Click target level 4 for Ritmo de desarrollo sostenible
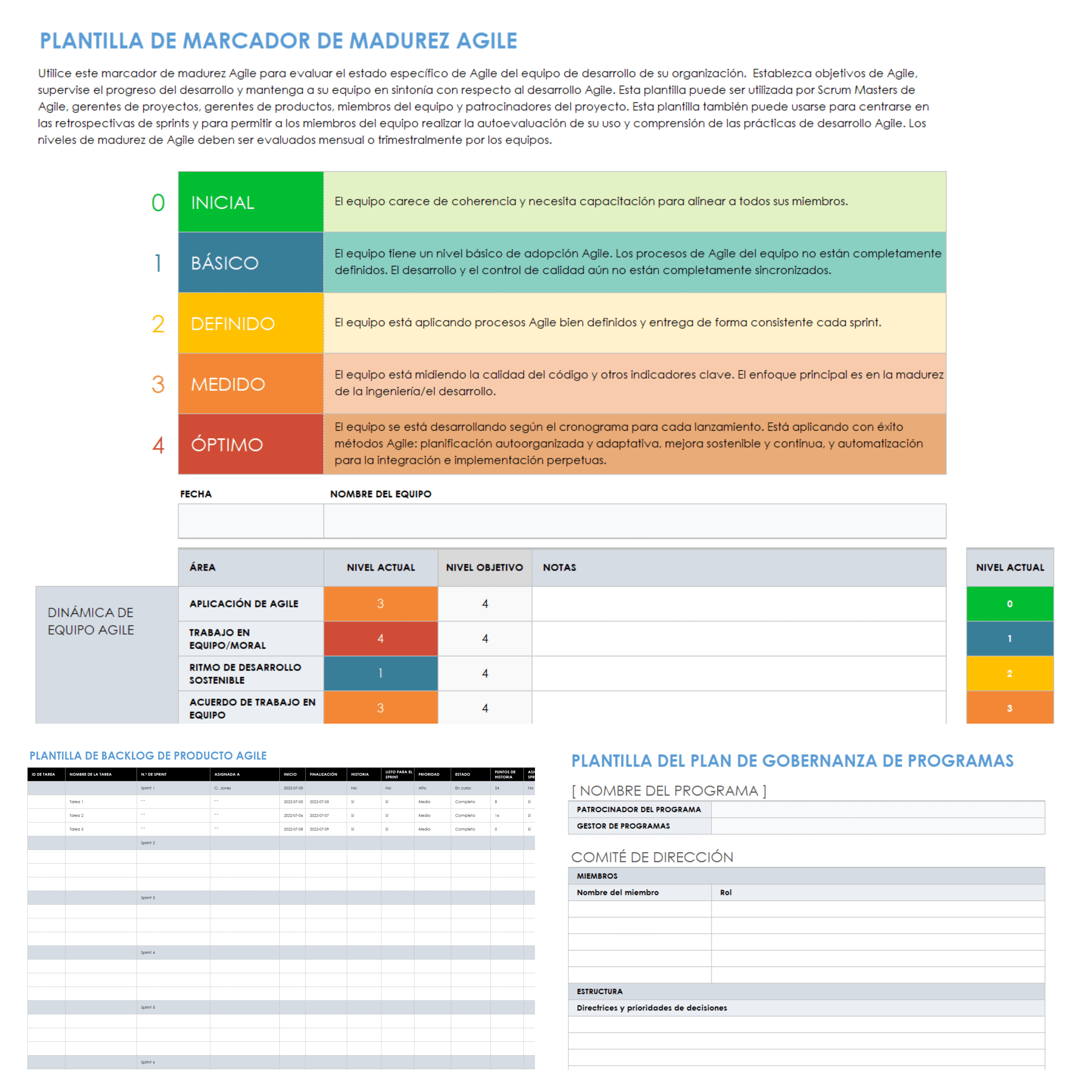The image size is (1092, 1092). [485, 673]
